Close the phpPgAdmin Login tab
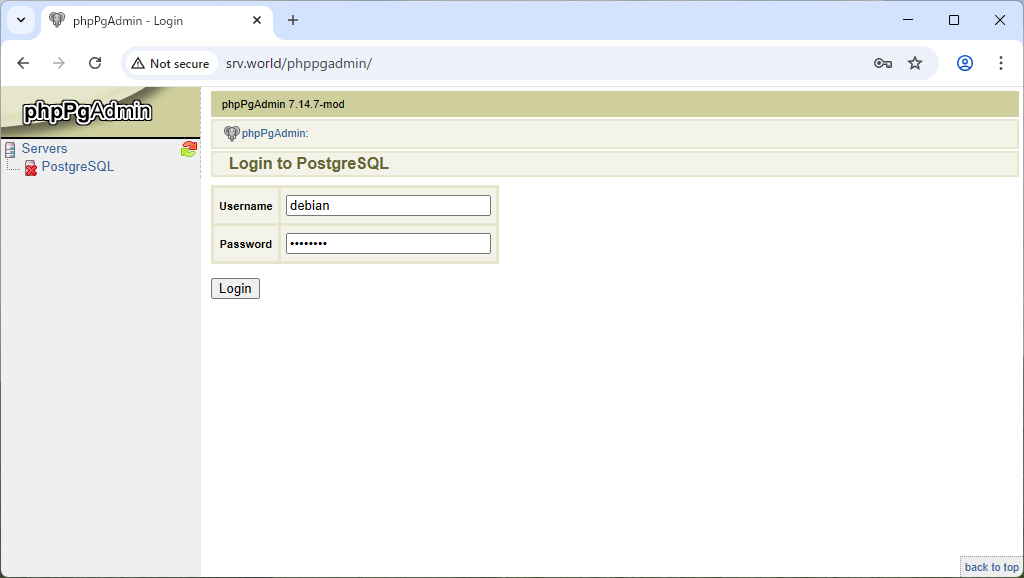 click(x=257, y=20)
